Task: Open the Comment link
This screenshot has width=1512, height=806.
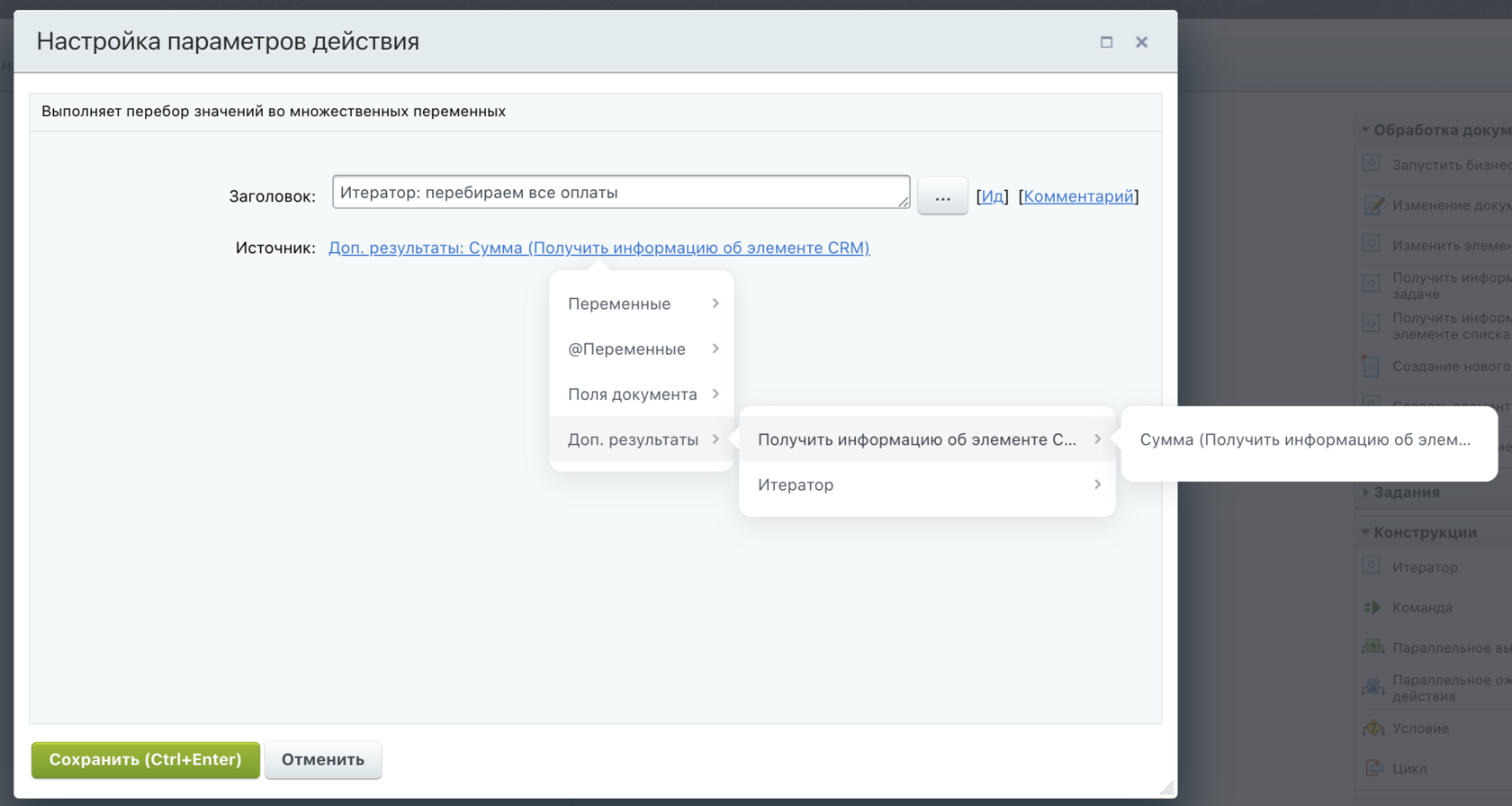Action: coord(1078,196)
